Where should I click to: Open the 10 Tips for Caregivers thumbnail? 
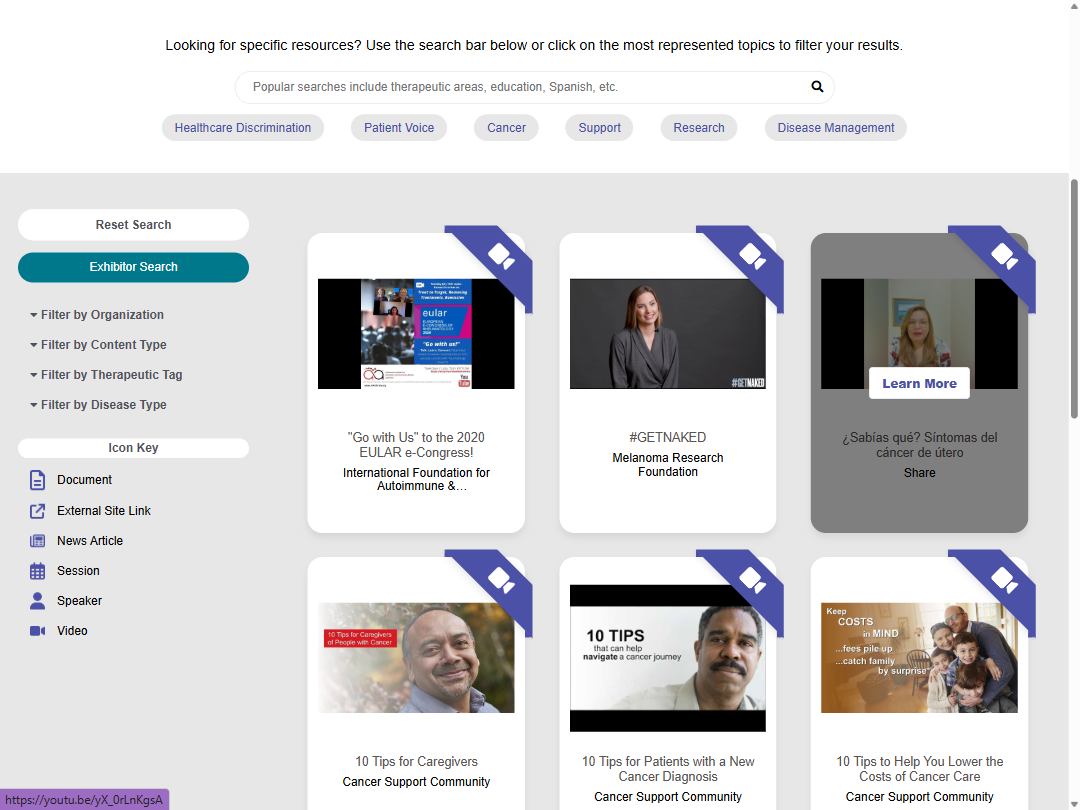[416, 657]
